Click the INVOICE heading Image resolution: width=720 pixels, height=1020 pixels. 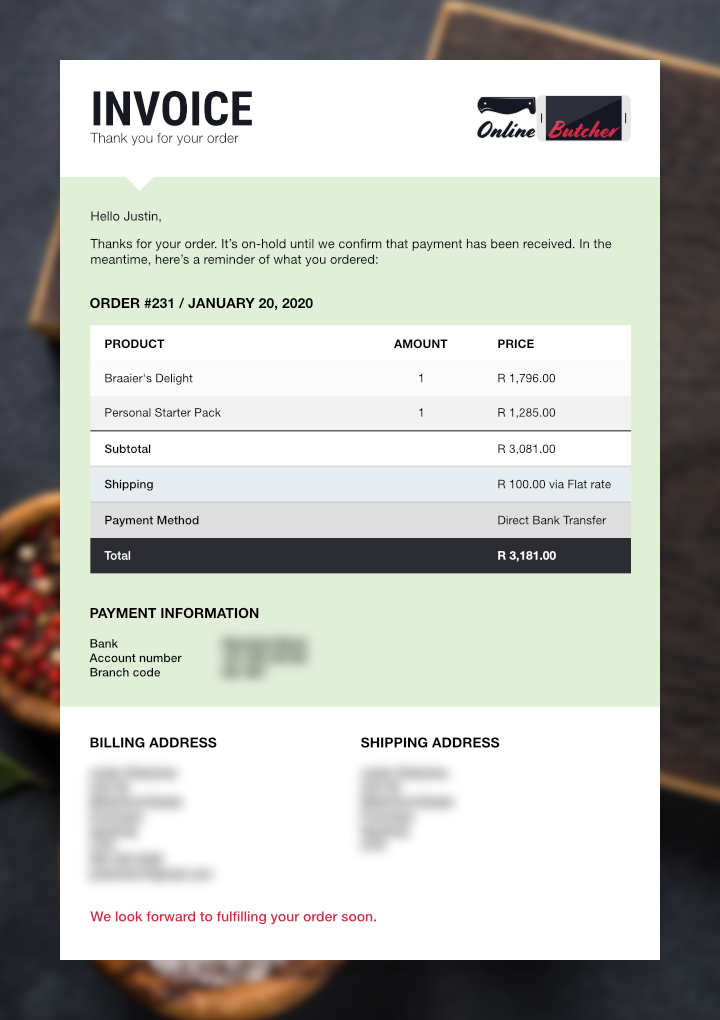pos(172,109)
